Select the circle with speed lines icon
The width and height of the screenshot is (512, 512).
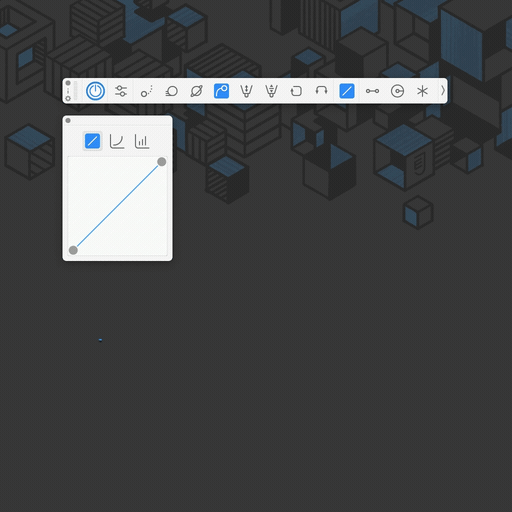tap(171, 91)
